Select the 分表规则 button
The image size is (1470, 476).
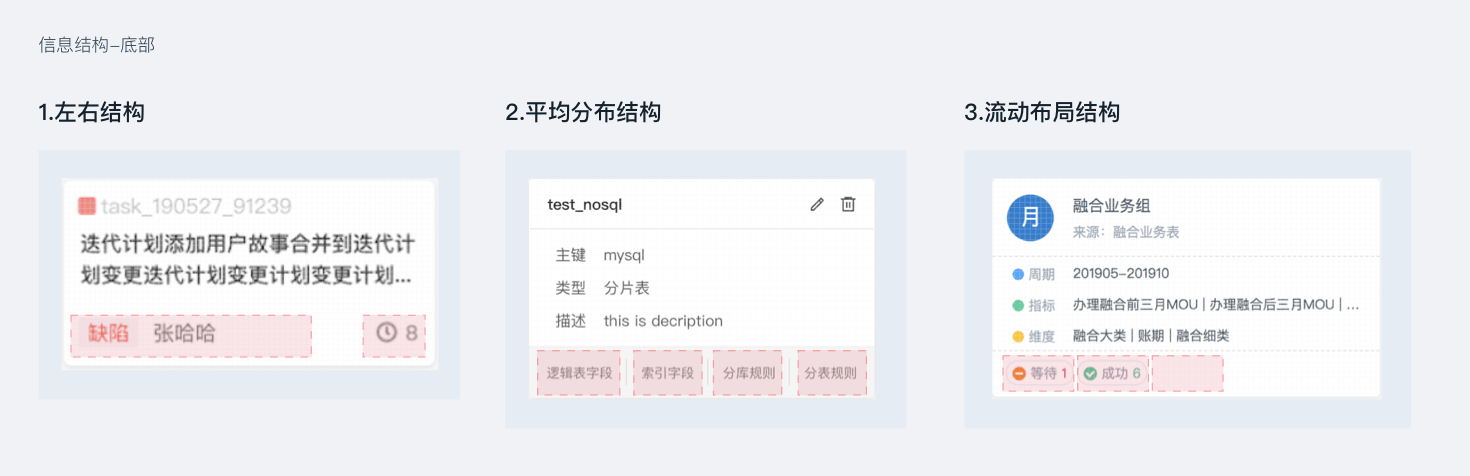(x=831, y=373)
